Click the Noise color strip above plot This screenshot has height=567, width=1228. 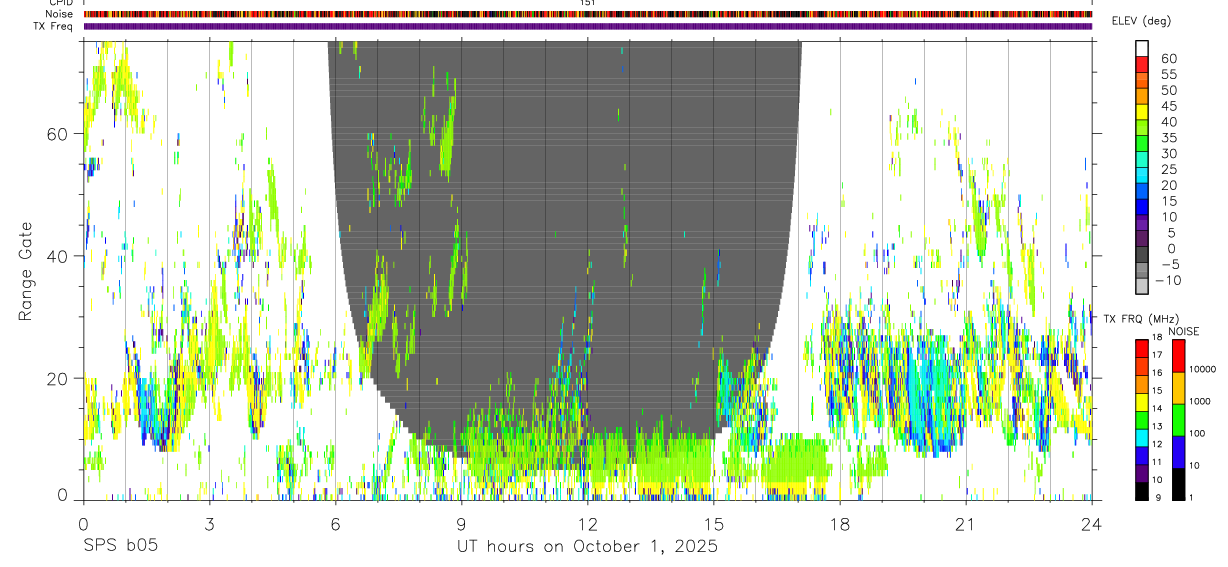pos(588,14)
